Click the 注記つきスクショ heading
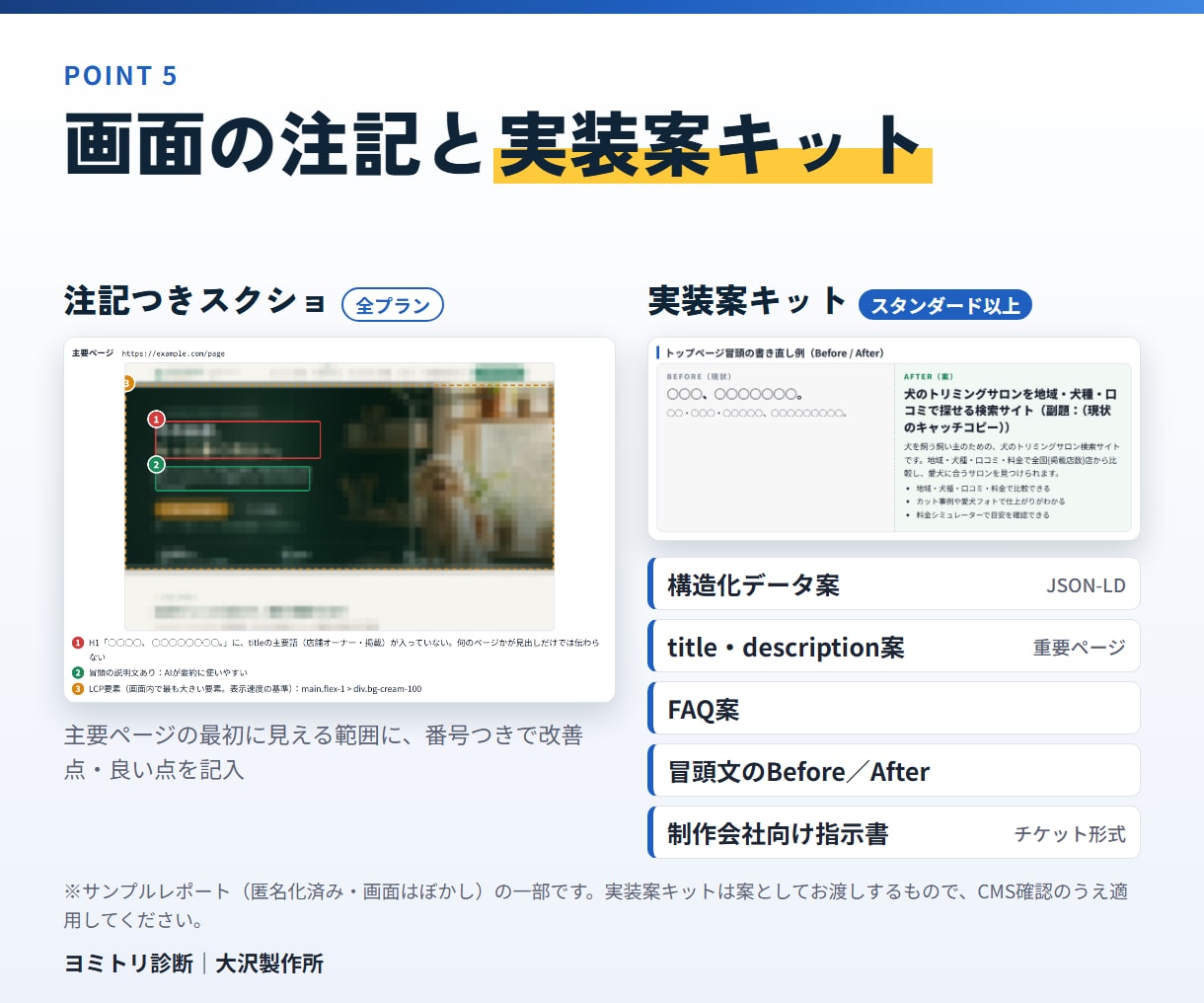This screenshot has width=1204, height=1003. point(195,301)
